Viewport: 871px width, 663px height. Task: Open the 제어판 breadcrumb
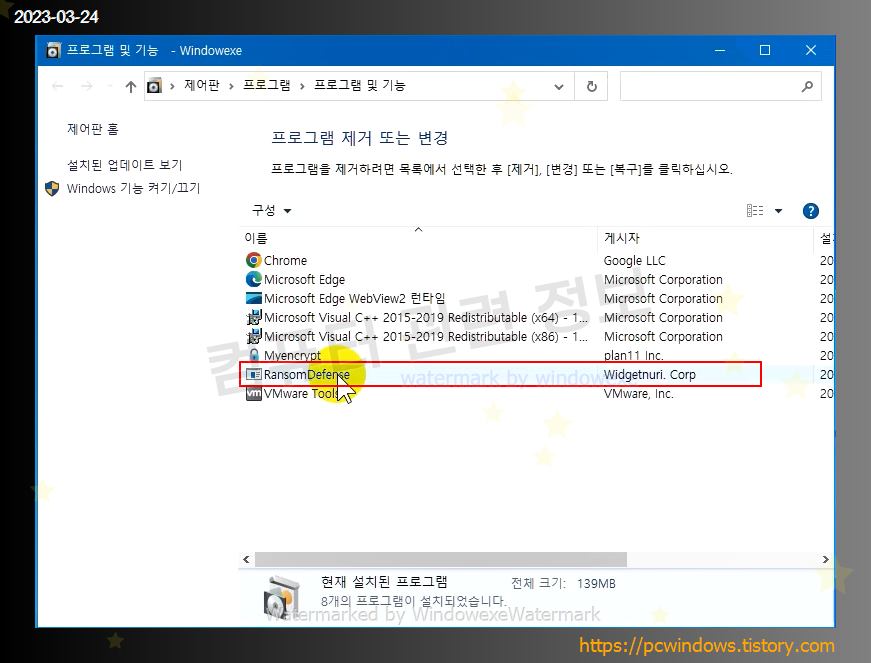tap(202, 85)
